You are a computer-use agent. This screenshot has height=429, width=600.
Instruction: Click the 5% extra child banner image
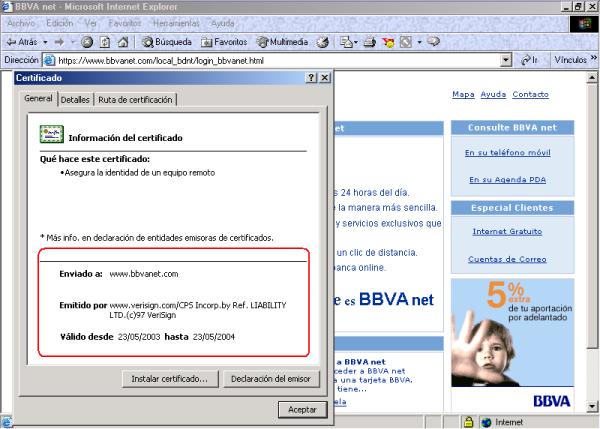[x=512, y=332]
